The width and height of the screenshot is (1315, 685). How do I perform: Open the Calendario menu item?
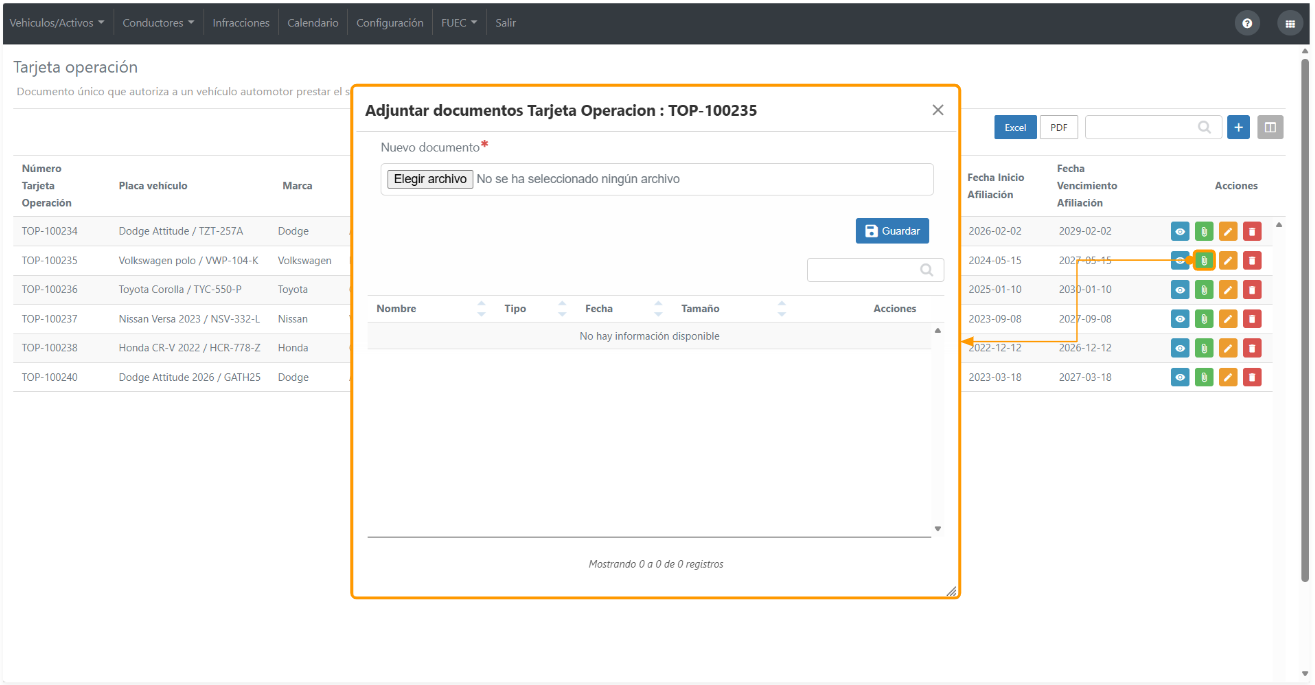(313, 23)
